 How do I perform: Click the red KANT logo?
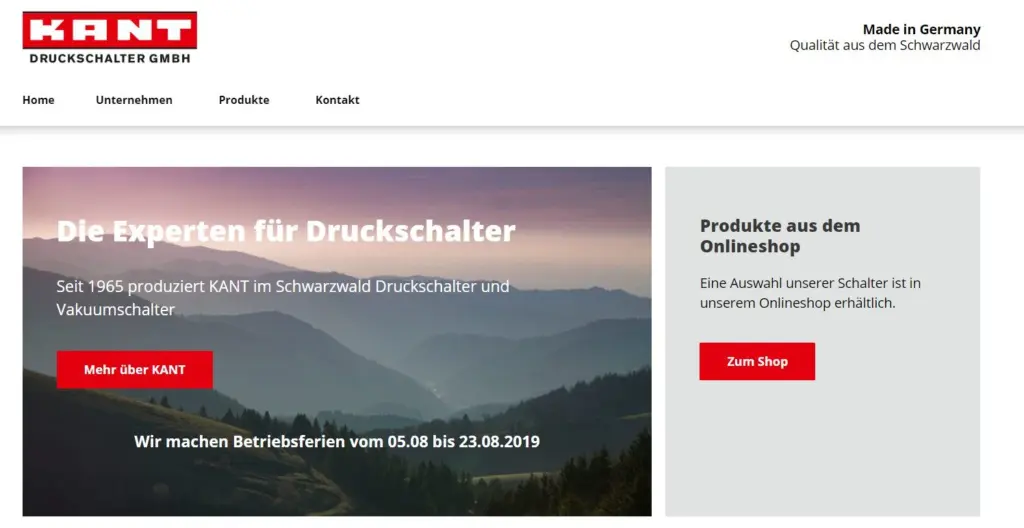(110, 30)
